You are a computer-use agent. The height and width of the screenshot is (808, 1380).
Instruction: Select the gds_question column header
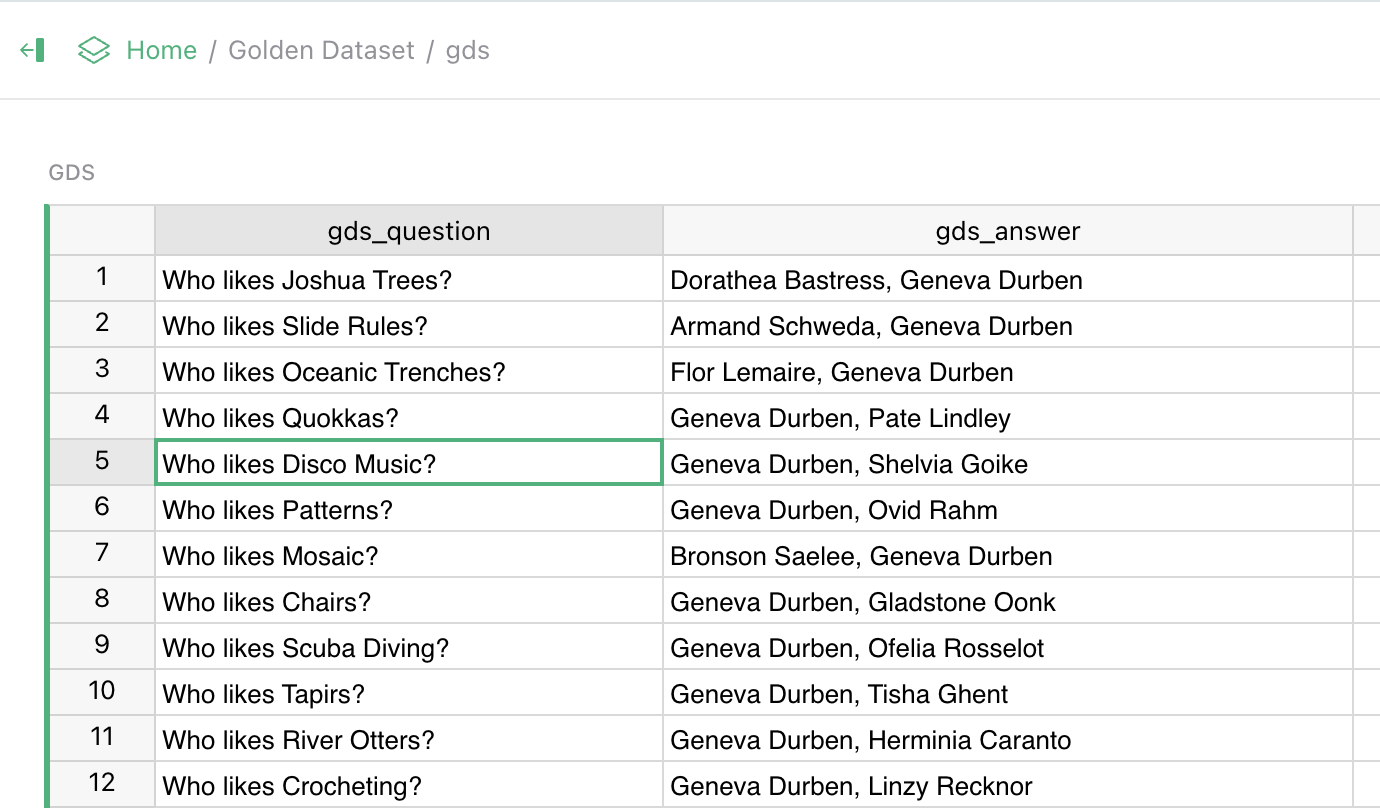[x=409, y=231]
